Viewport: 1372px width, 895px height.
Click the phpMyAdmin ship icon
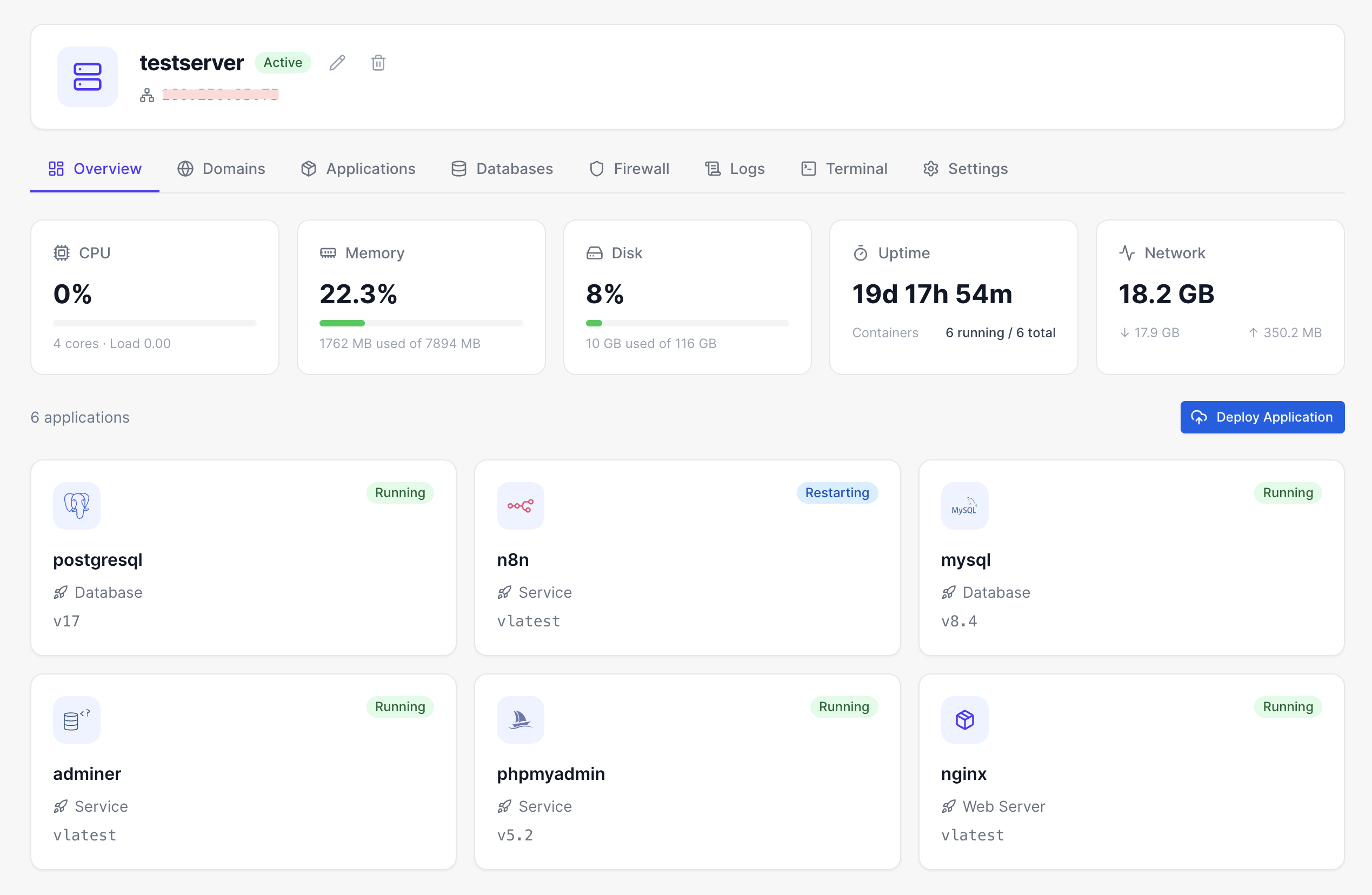click(520, 719)
